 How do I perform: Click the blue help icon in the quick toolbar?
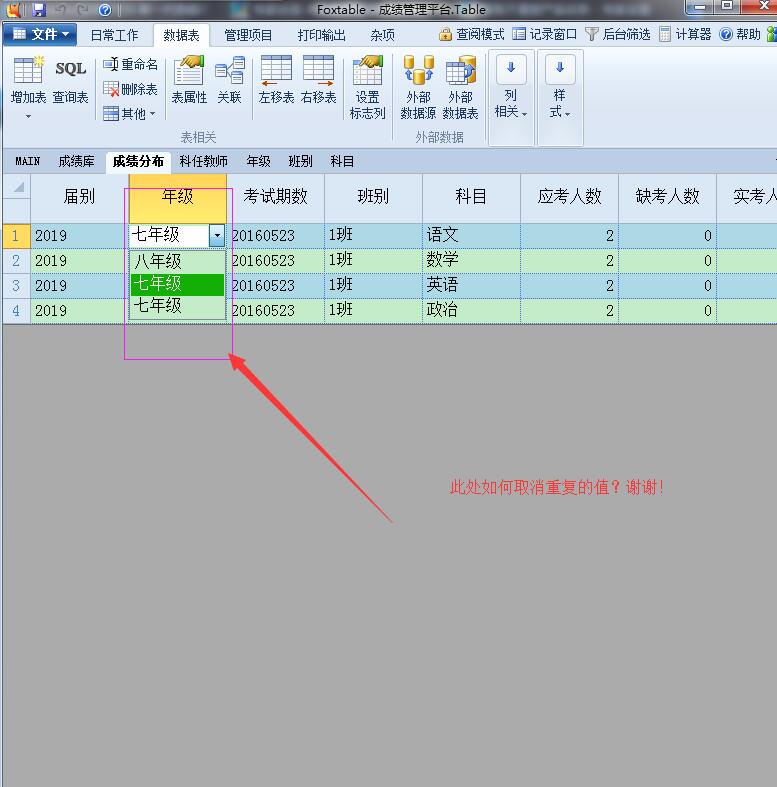105,10
